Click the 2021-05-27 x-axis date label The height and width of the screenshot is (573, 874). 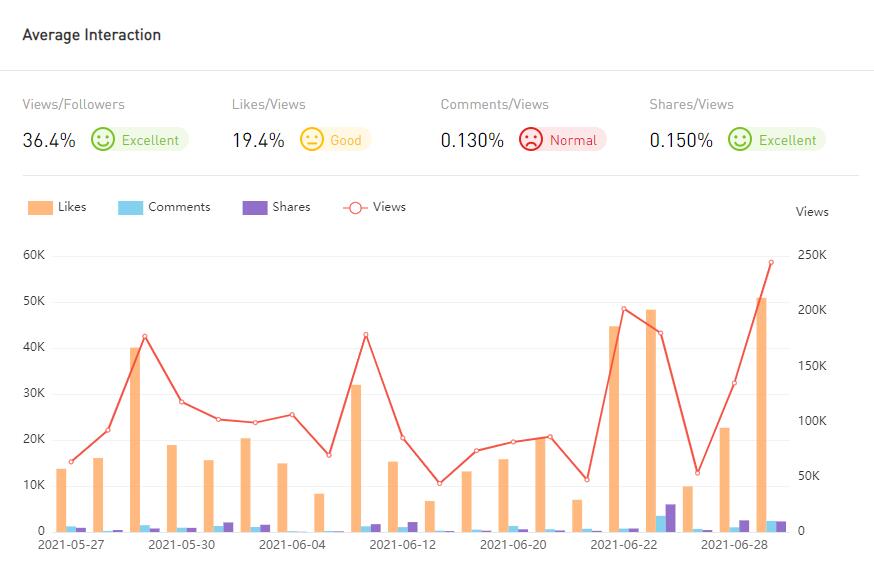pyautogui.click(x=71, y=545)
